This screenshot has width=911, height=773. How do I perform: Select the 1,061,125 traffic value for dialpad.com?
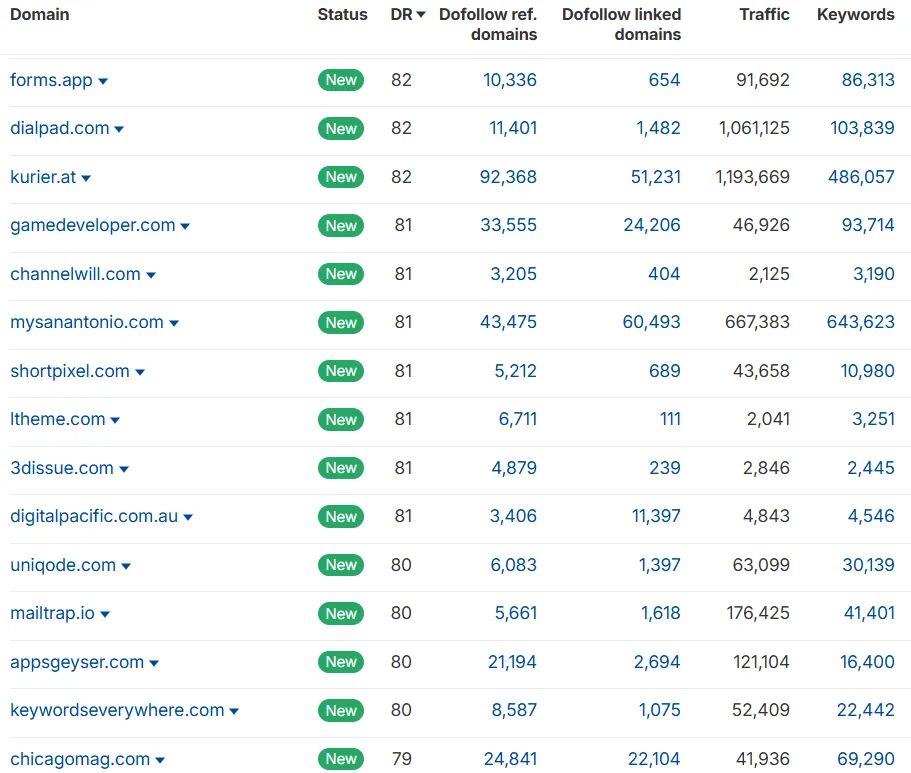click(x=754, y=128)
